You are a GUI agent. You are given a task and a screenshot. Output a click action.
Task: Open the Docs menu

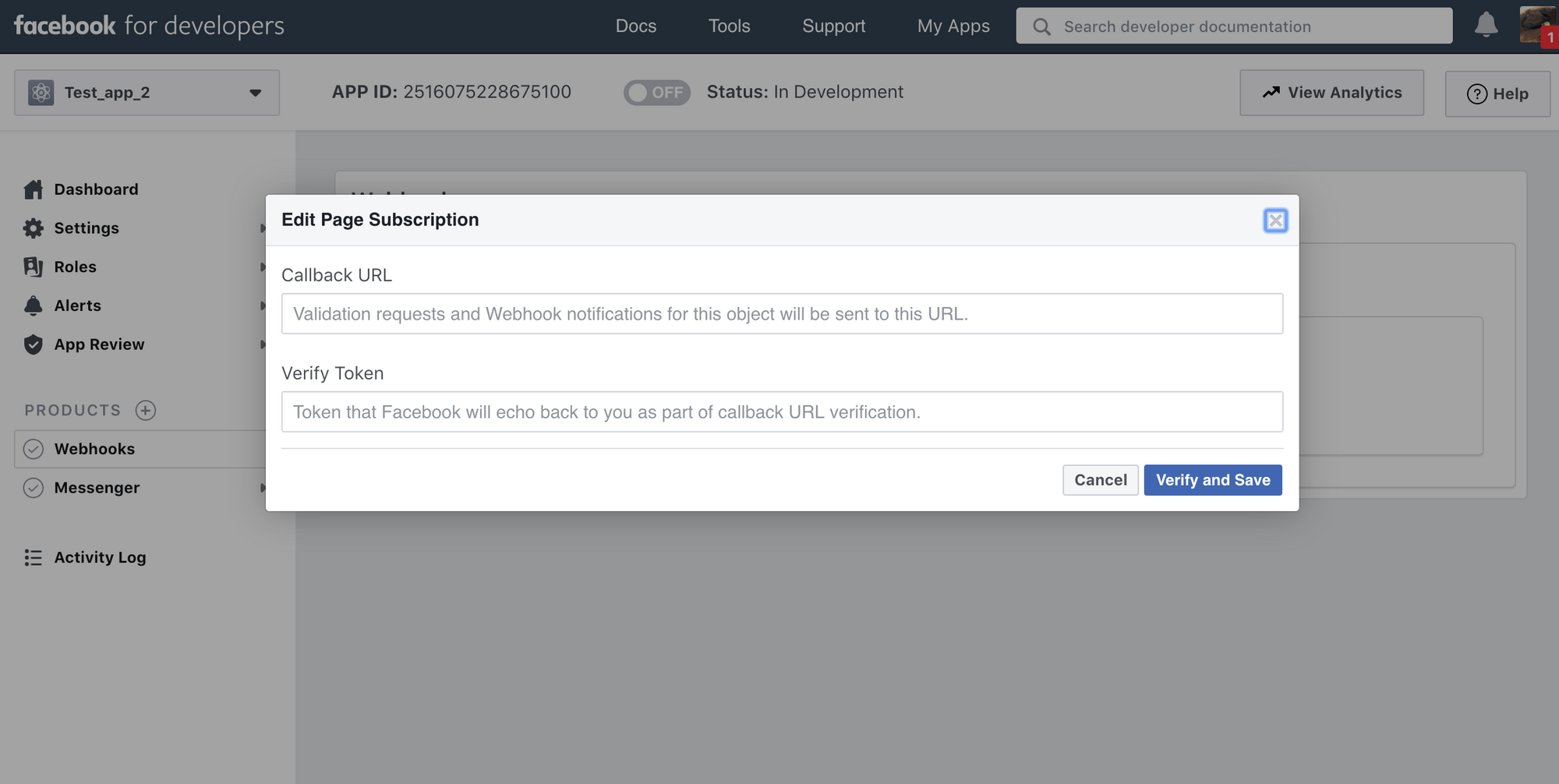pos(635,26)
